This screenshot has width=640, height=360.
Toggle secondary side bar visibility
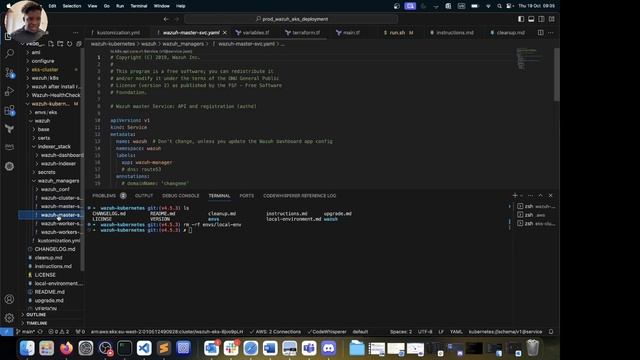[541, 19]
